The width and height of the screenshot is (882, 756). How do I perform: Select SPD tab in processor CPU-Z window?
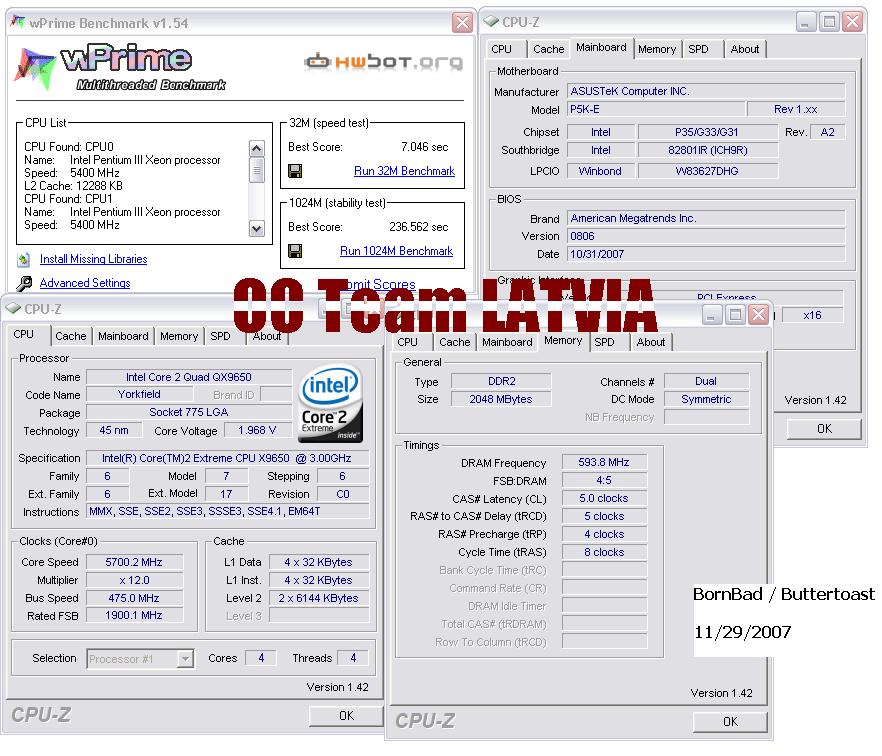click(220, 336)
